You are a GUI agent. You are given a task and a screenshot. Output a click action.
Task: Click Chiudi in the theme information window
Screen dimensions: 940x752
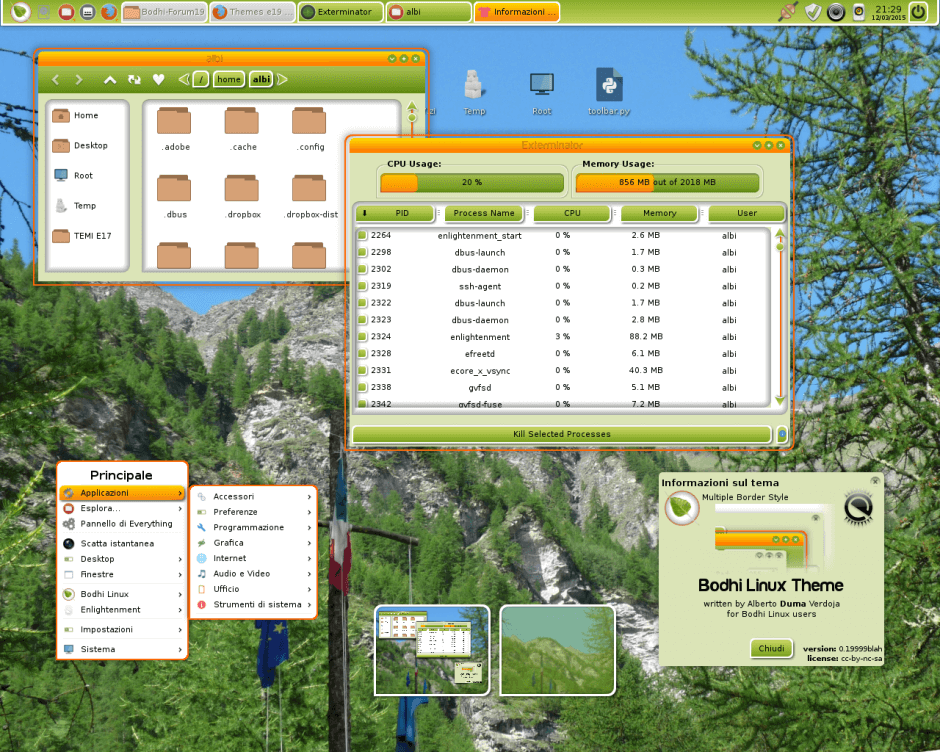click(771, 648)
